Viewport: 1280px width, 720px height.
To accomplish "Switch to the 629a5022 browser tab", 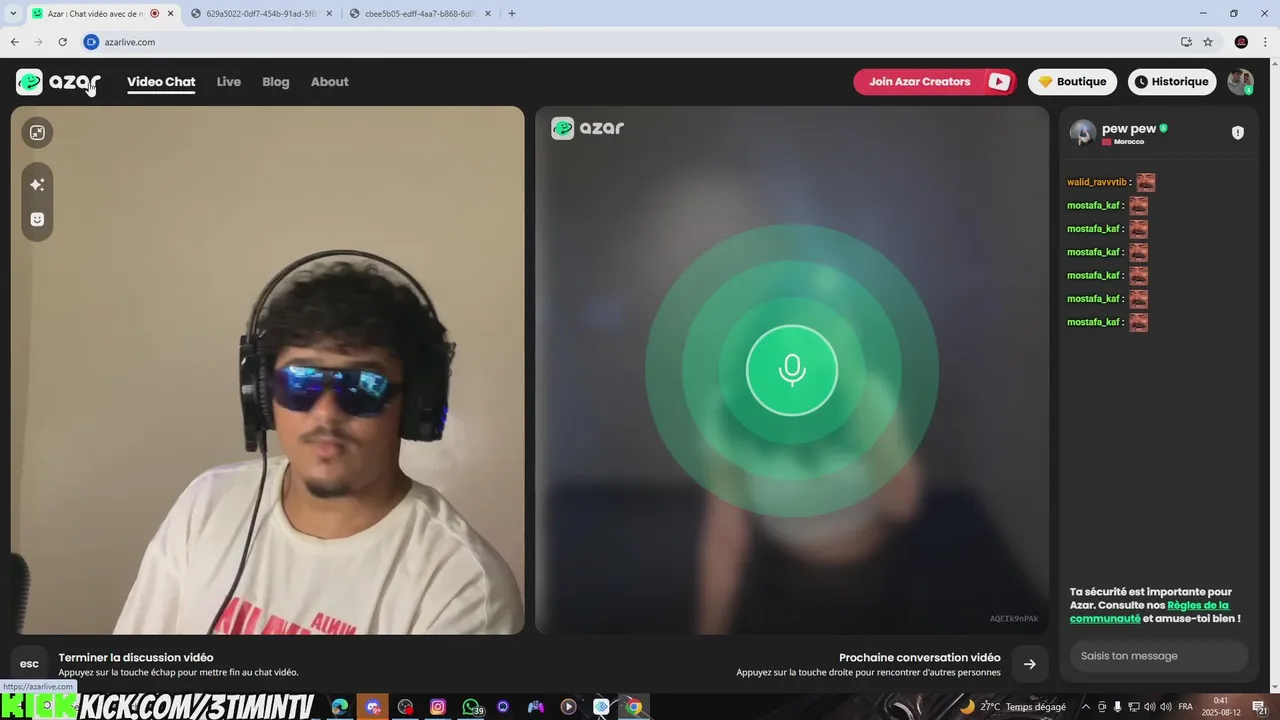I will click(260, 14).
